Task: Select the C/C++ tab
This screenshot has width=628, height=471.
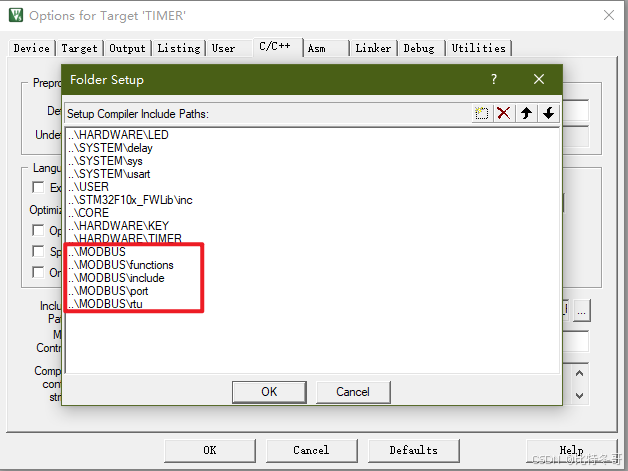Action: [x=278, y=47]
